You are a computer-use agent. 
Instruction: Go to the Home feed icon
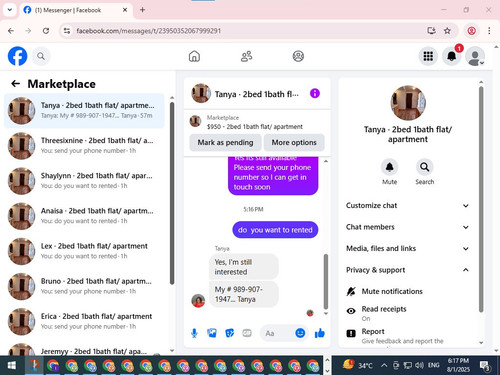coord(194,56)
